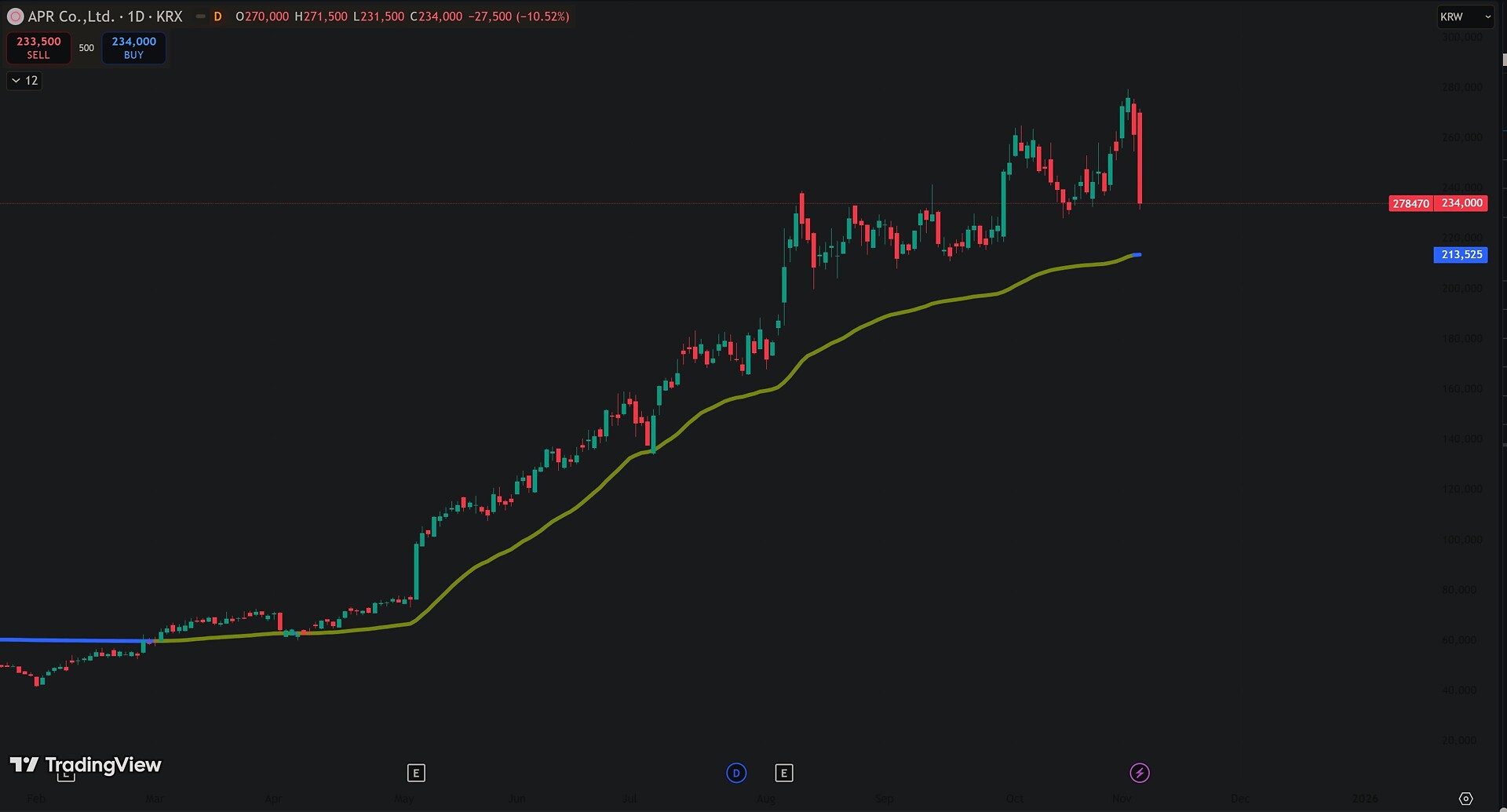The width and height of the screenshot is (1507, 812).
Task: Click the red 278470 price label
Action: [x=1410, y=204]
